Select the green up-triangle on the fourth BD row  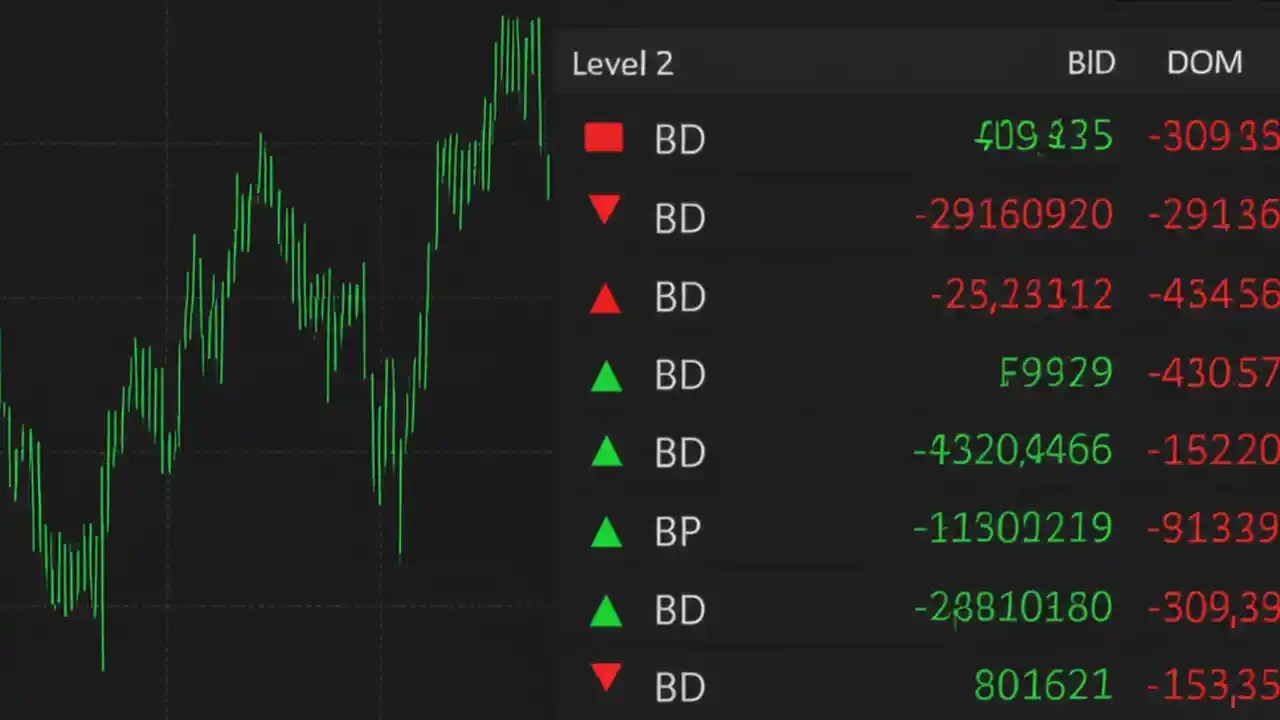607,376
